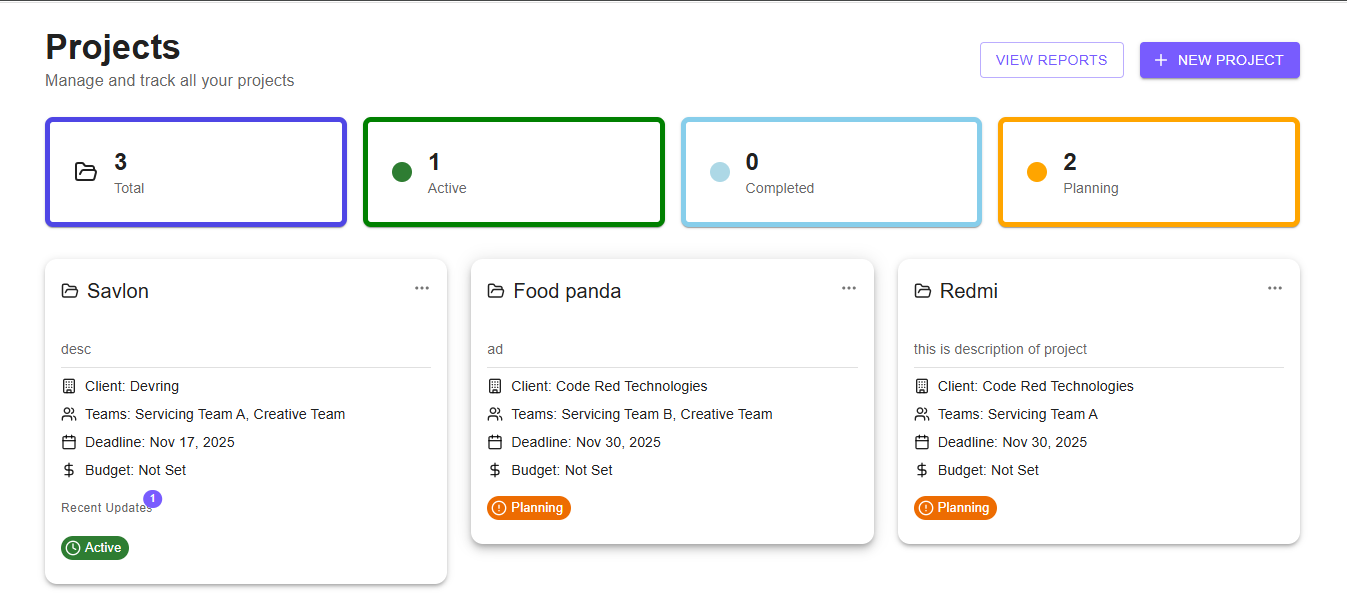Select the Completed stat card

coord(831,172)
